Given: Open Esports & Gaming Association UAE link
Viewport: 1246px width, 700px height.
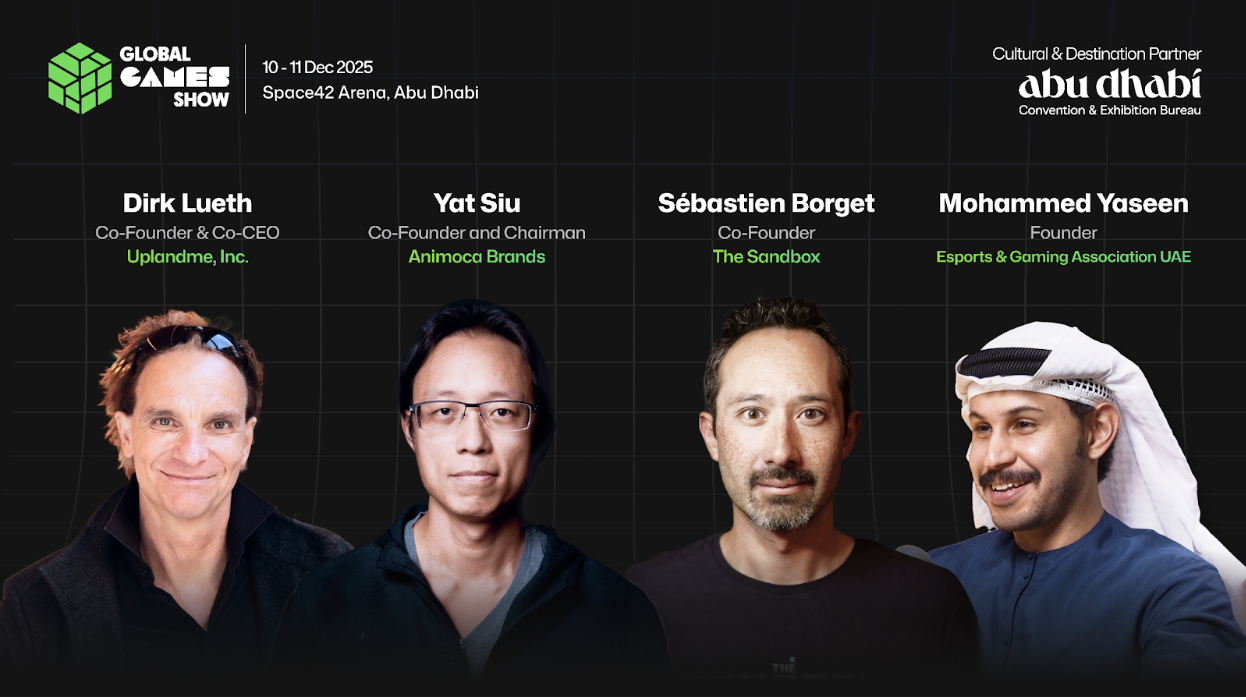Looking at the screenshot, I should (1064, 257).
